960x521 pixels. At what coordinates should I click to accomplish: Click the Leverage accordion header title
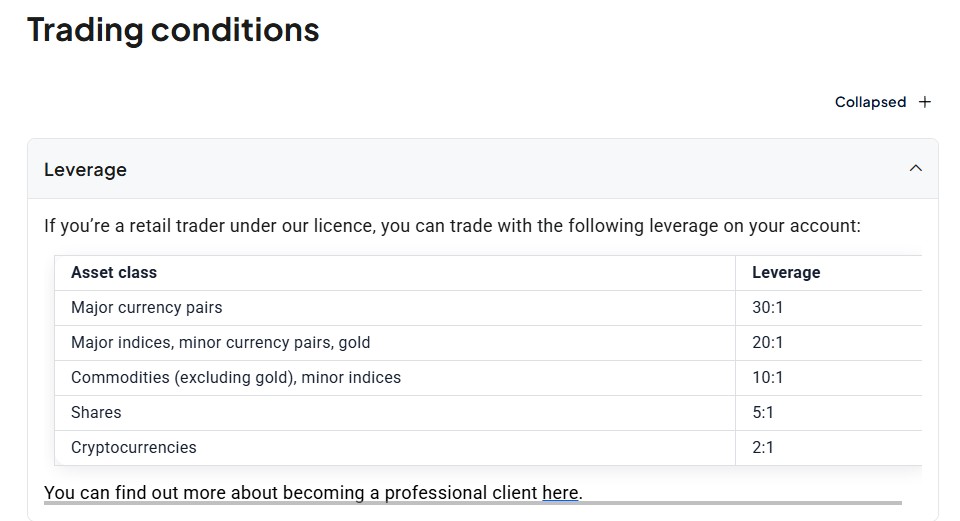click(x=85, y=170)
